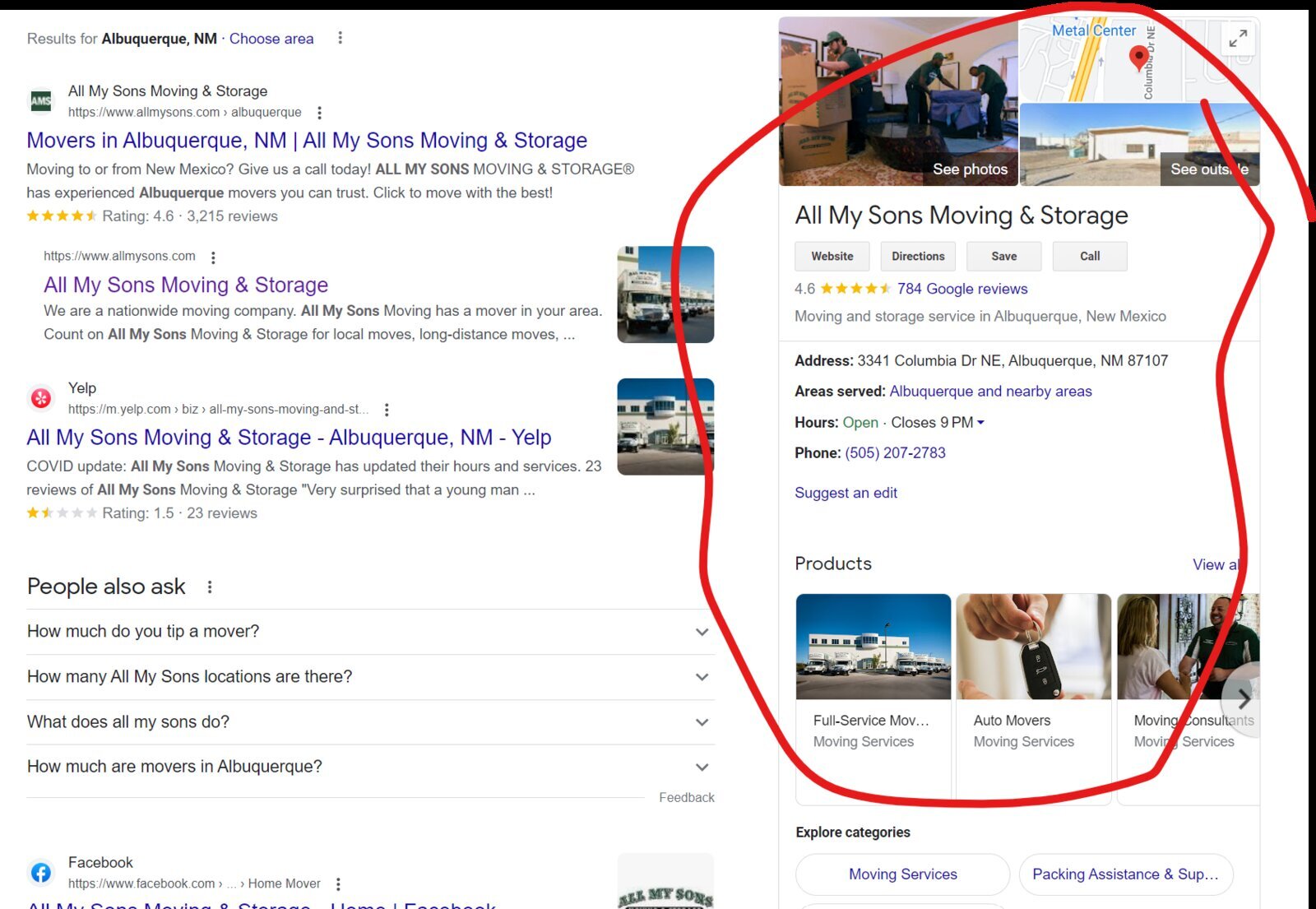Open more options for the Yelp result
This screenshot has width=1316, height=909.
387,410
